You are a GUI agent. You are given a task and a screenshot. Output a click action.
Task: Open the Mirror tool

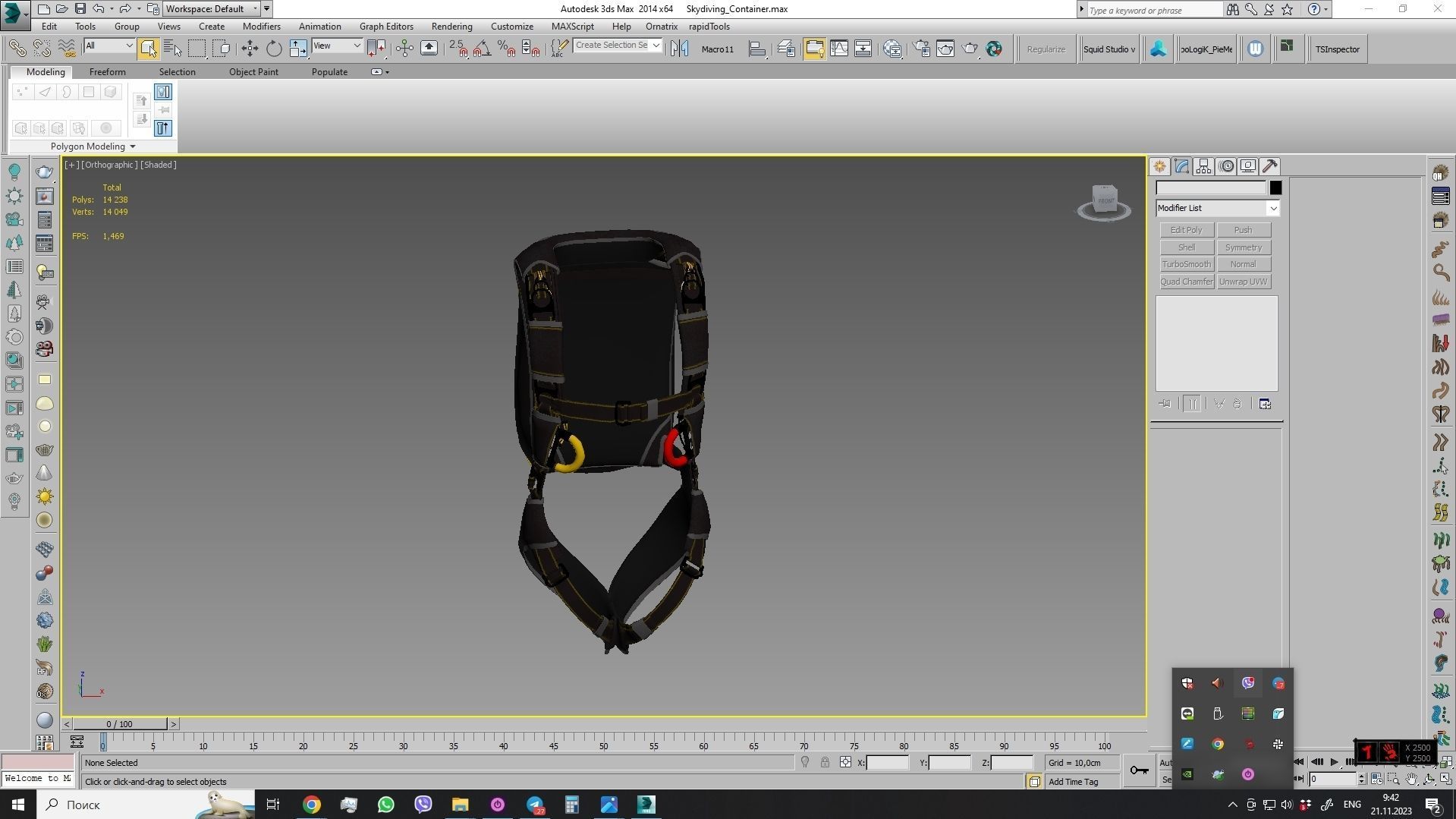pos(679,49)
